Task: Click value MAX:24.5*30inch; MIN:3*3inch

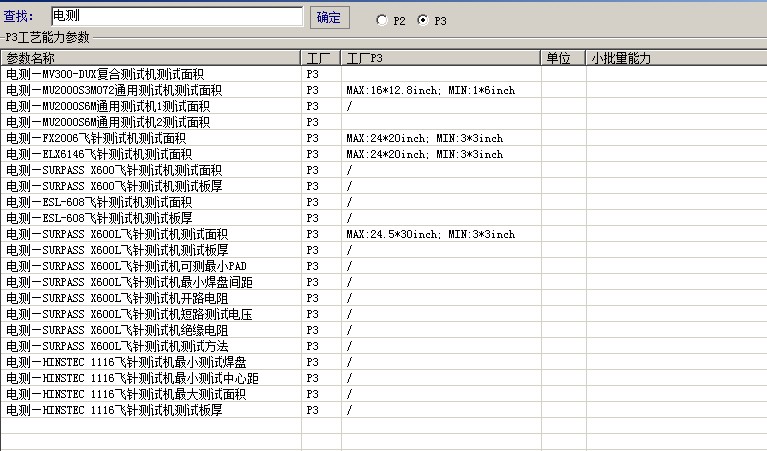Action: point(430,234)
